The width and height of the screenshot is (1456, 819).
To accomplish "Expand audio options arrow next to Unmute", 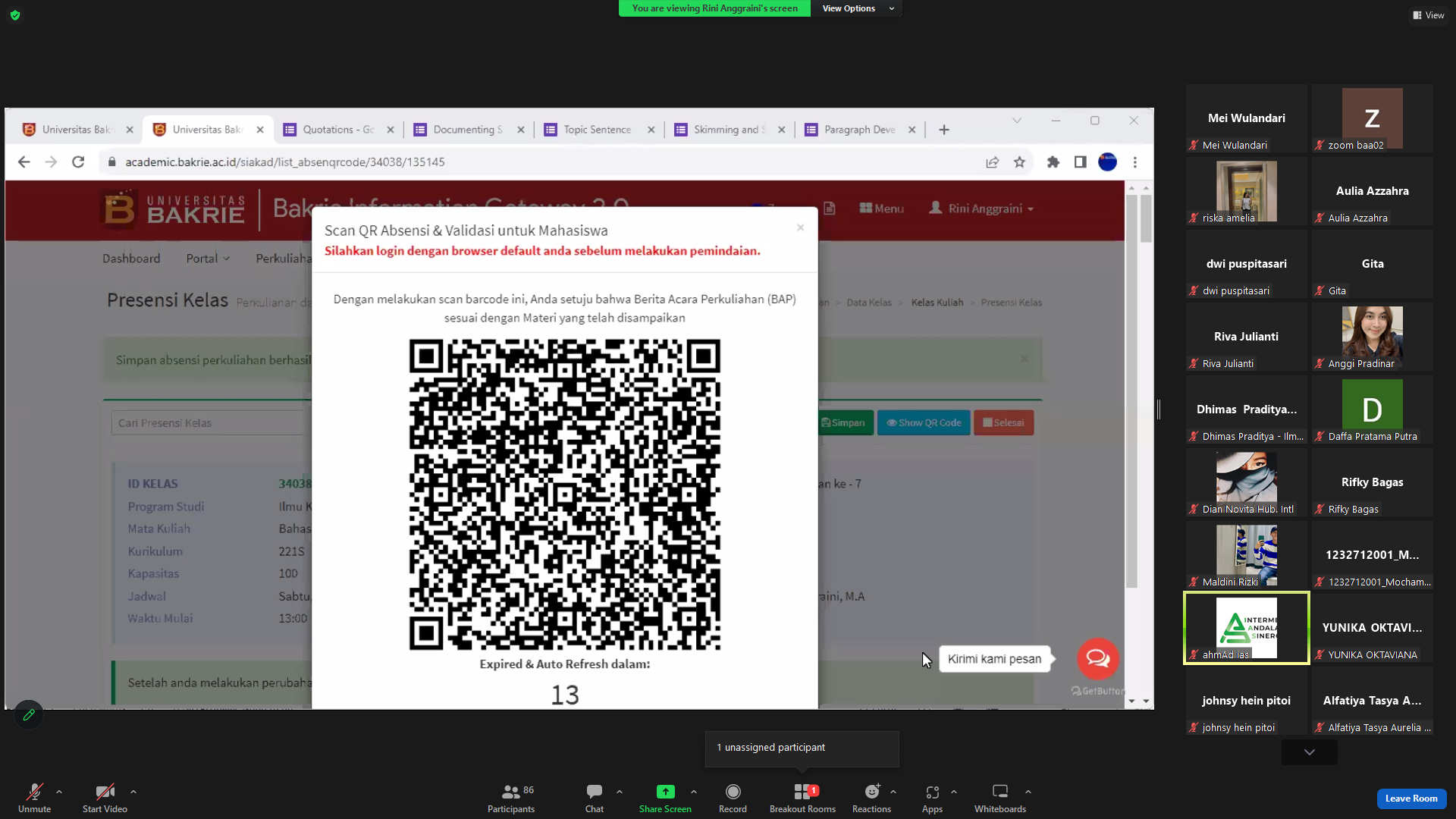I will 59,792.
